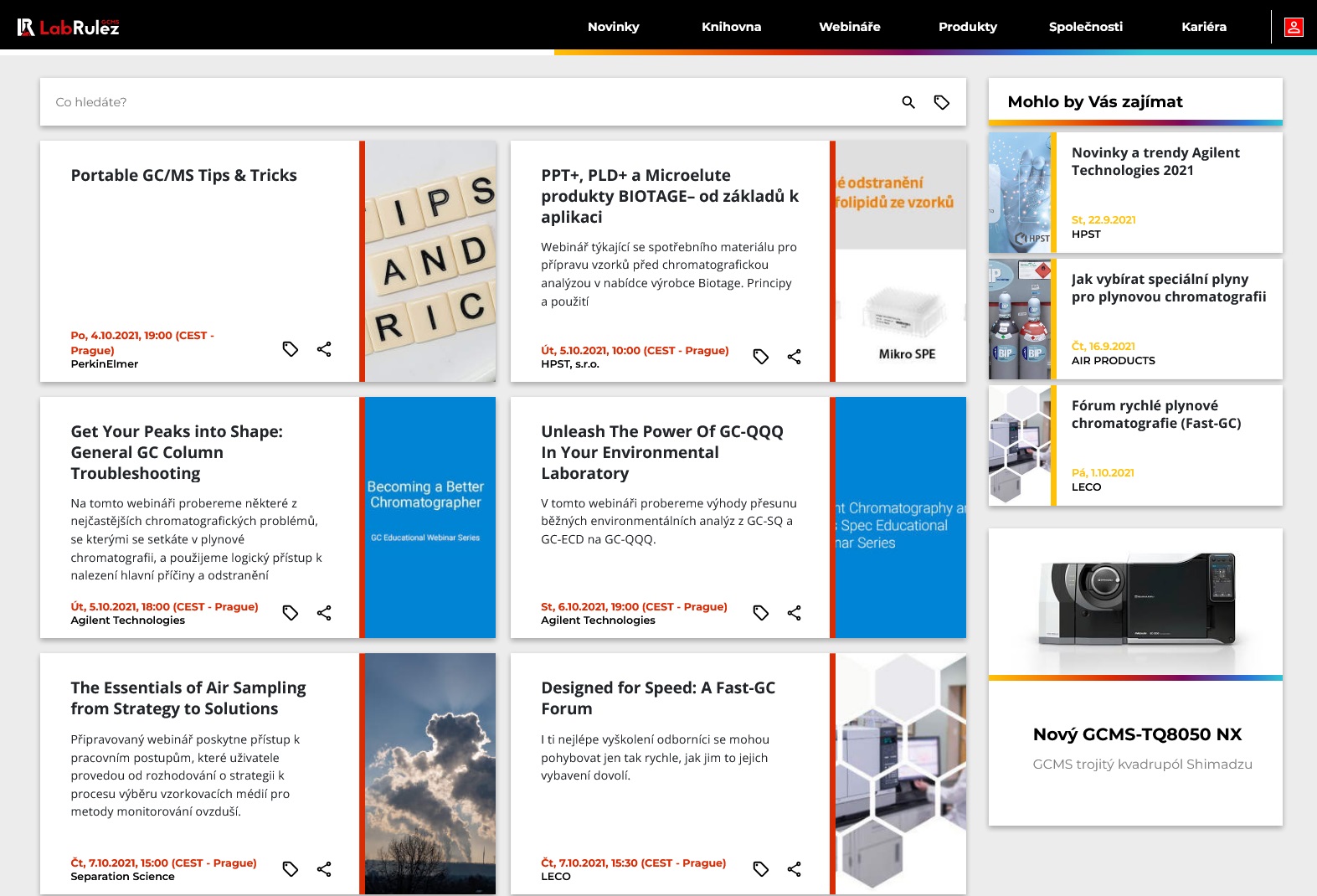Screen dimensions: 1317x896
Task: Open 'Unleash The Power Of GC-QQQ' title
Action: 662,452
